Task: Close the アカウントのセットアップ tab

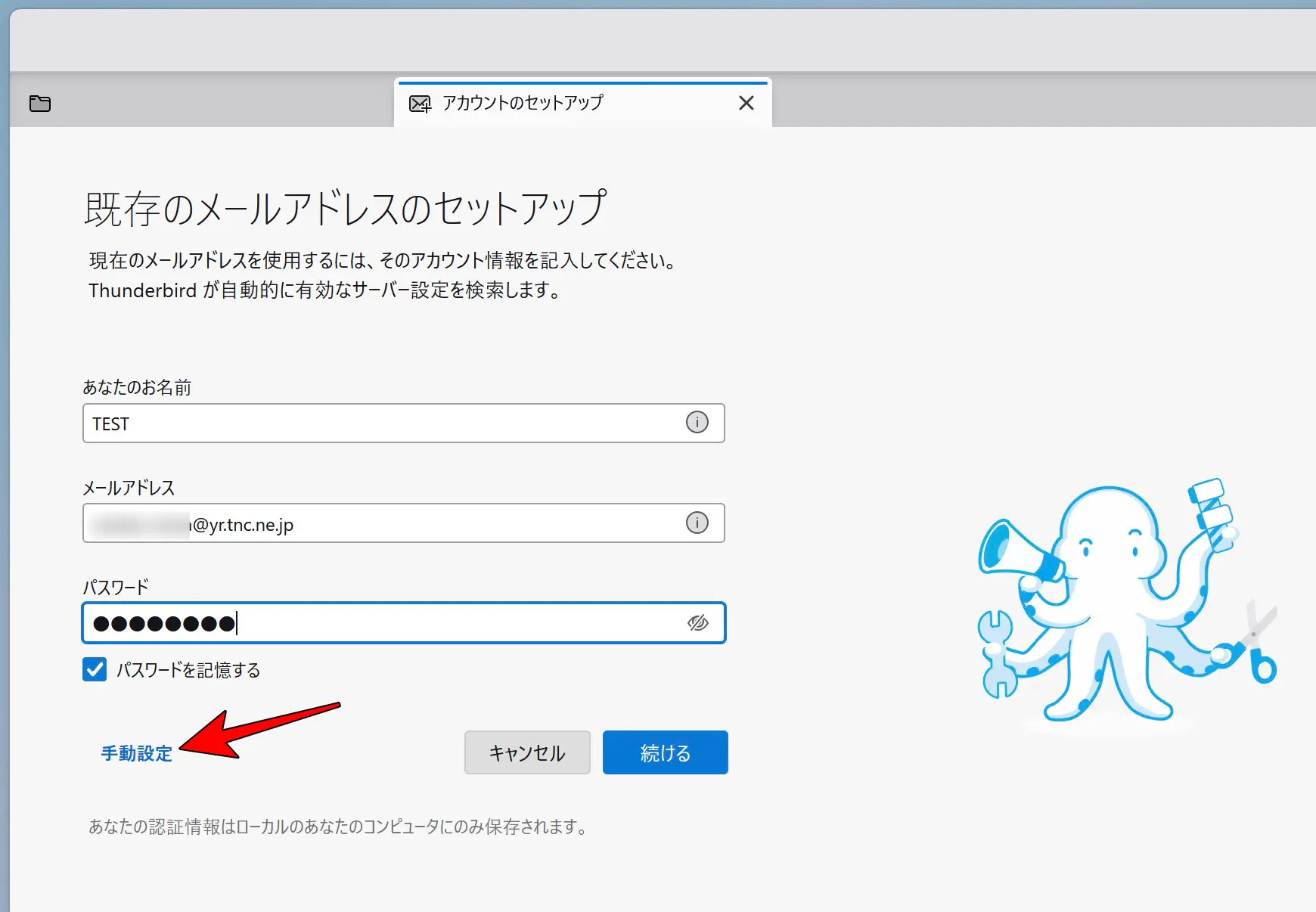Action: [746, 103]
